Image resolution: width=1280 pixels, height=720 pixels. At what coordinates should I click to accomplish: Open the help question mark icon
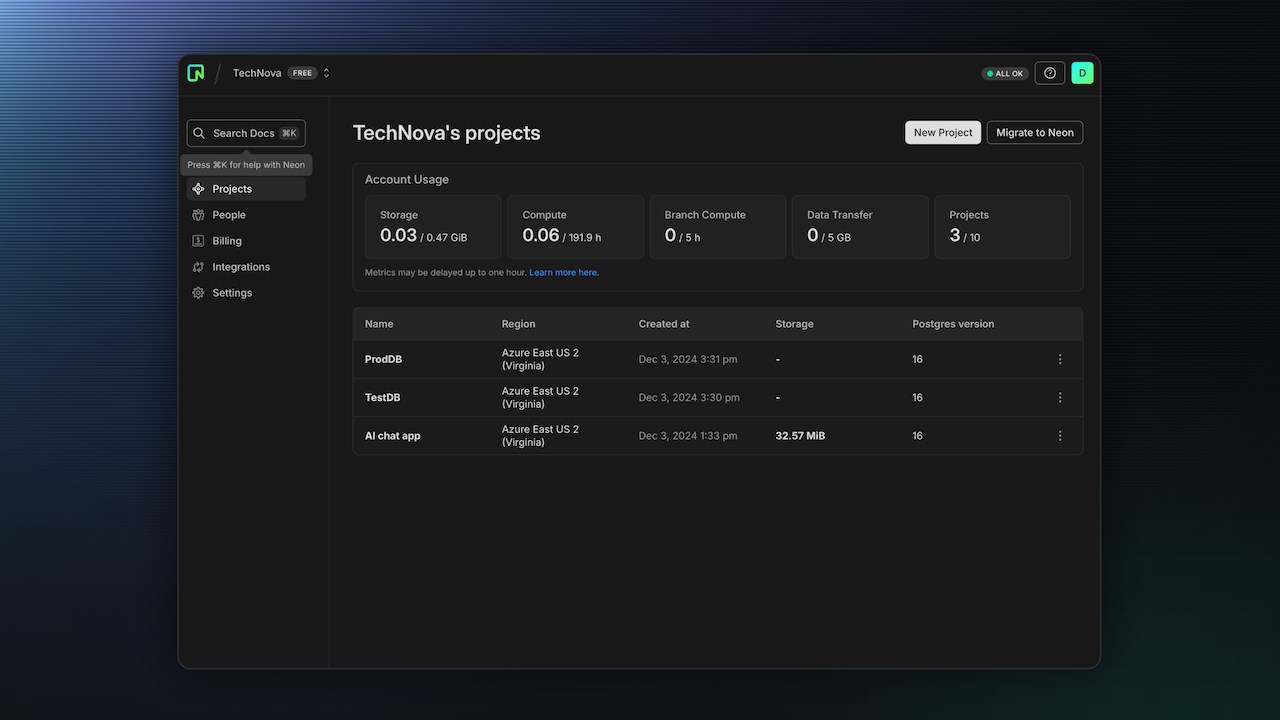[x=1050, y=73]
